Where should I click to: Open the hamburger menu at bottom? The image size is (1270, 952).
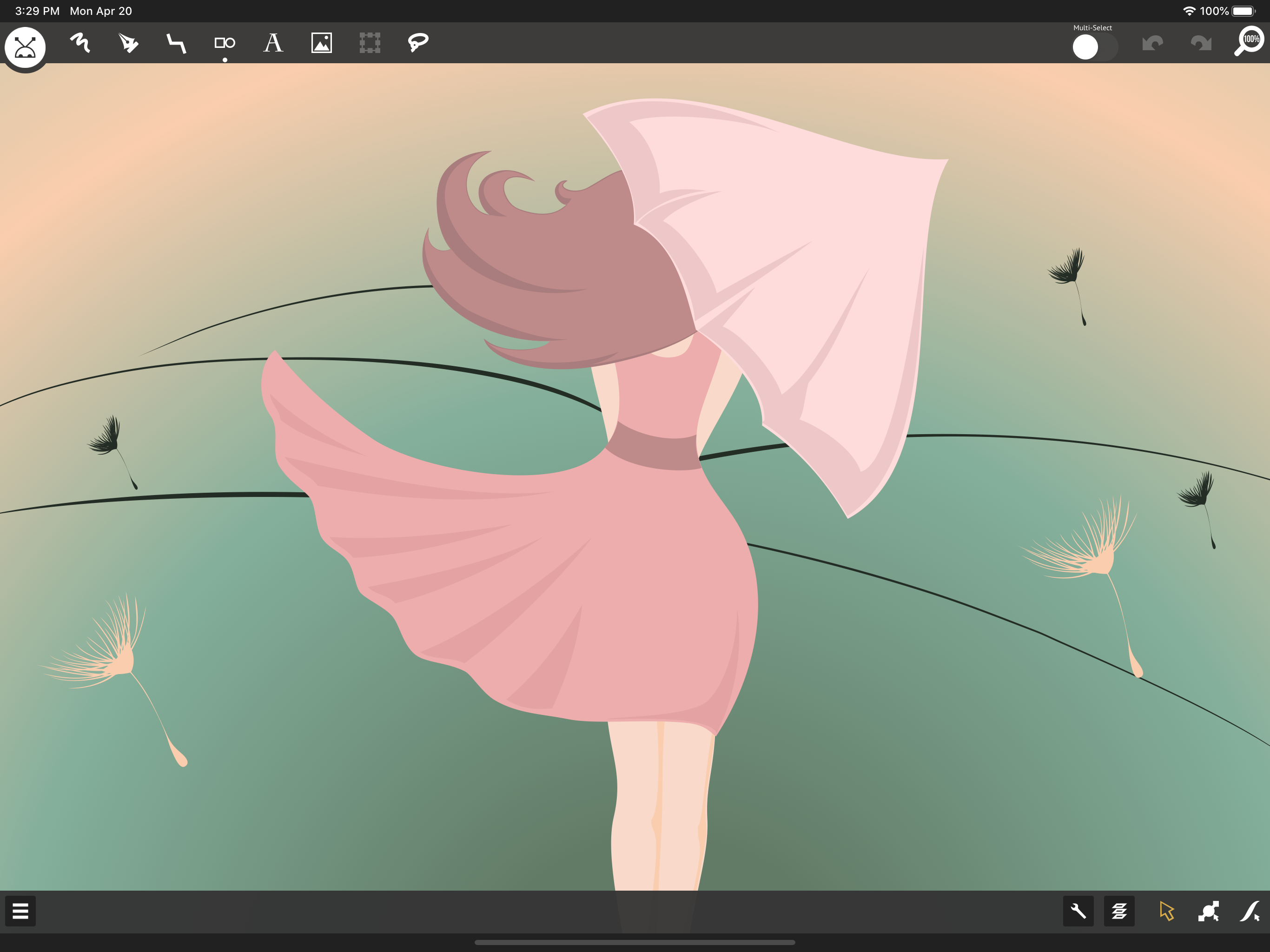(20, 911)
